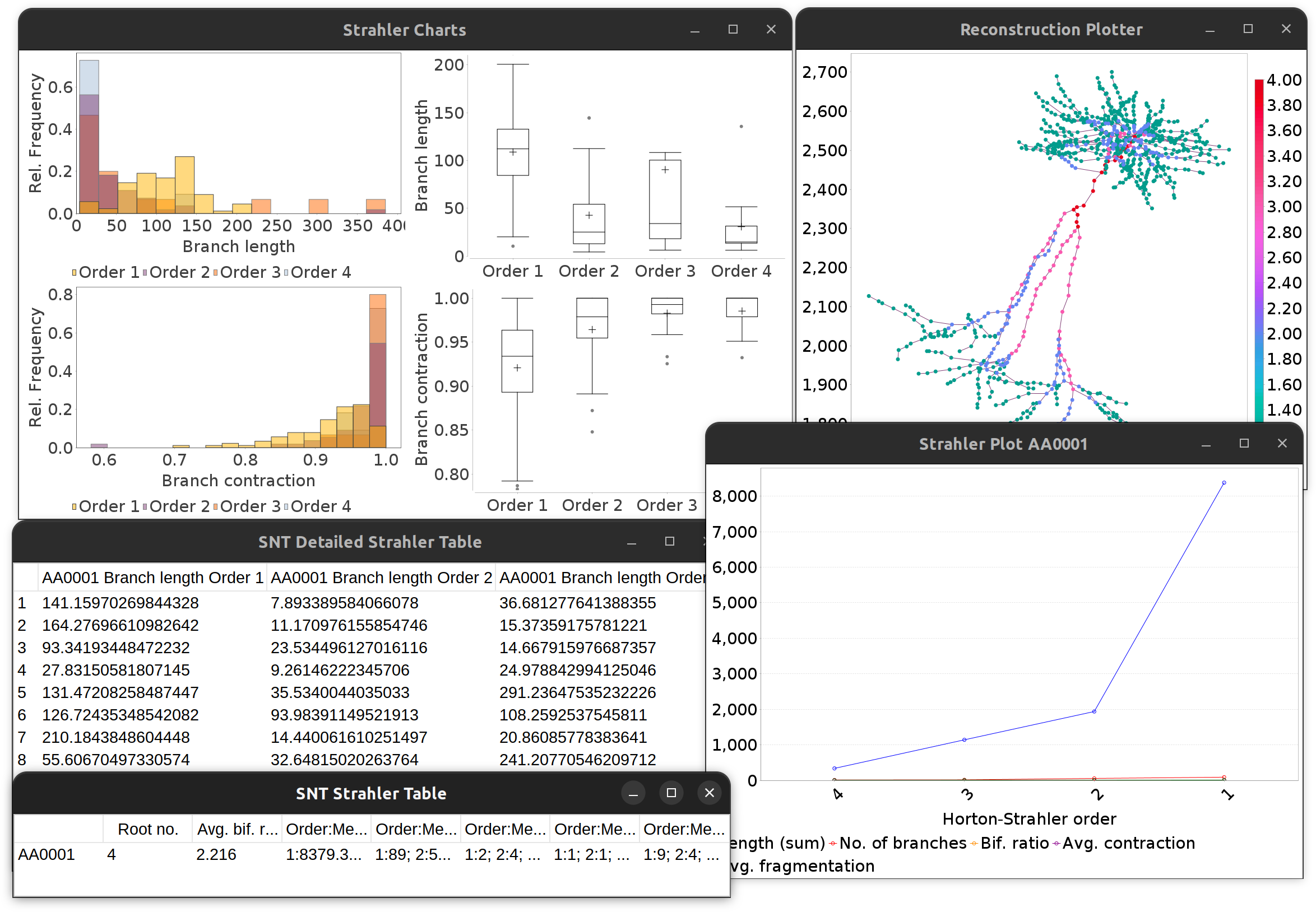Click 'Bif. ratio' legend entry in Strahler Plot
This screenshot has width=1316, height=912.
1009,843
